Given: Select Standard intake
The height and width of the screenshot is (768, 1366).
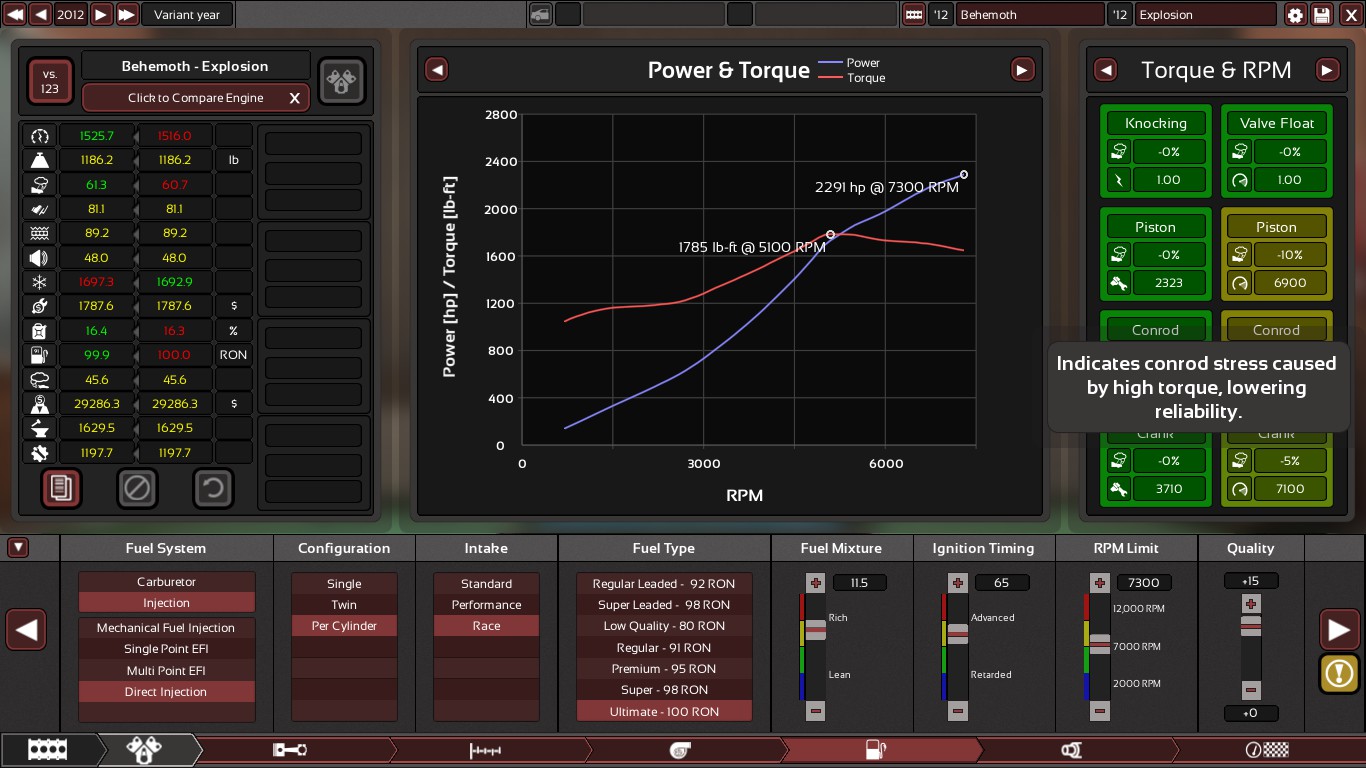Looking at the screenshot, I should point(486,584).
